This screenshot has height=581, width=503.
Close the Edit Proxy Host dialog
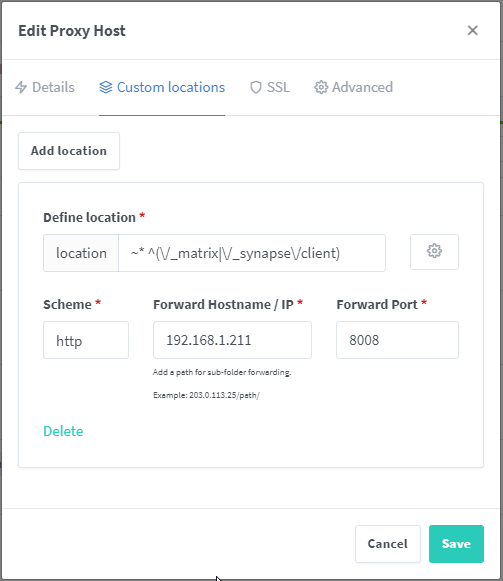(x=472, y=30)
